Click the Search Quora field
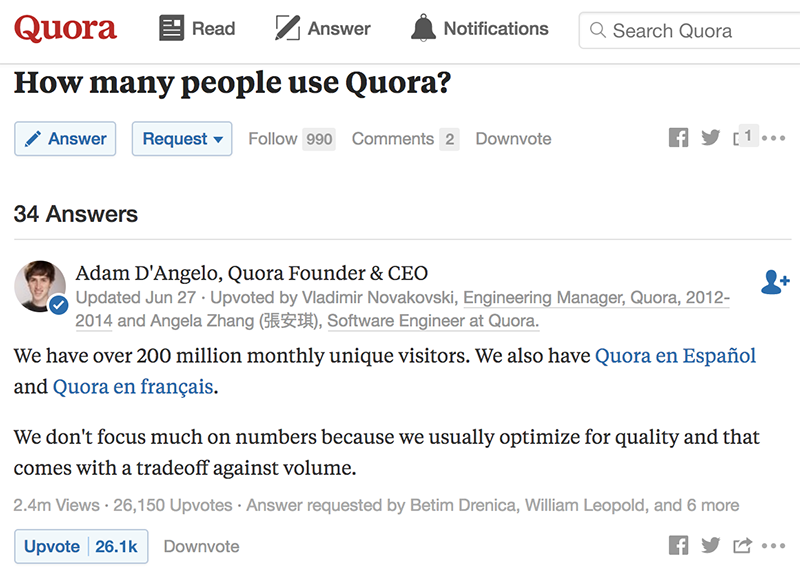This screenshot has height=569, width=800. [x=690, y=31]
